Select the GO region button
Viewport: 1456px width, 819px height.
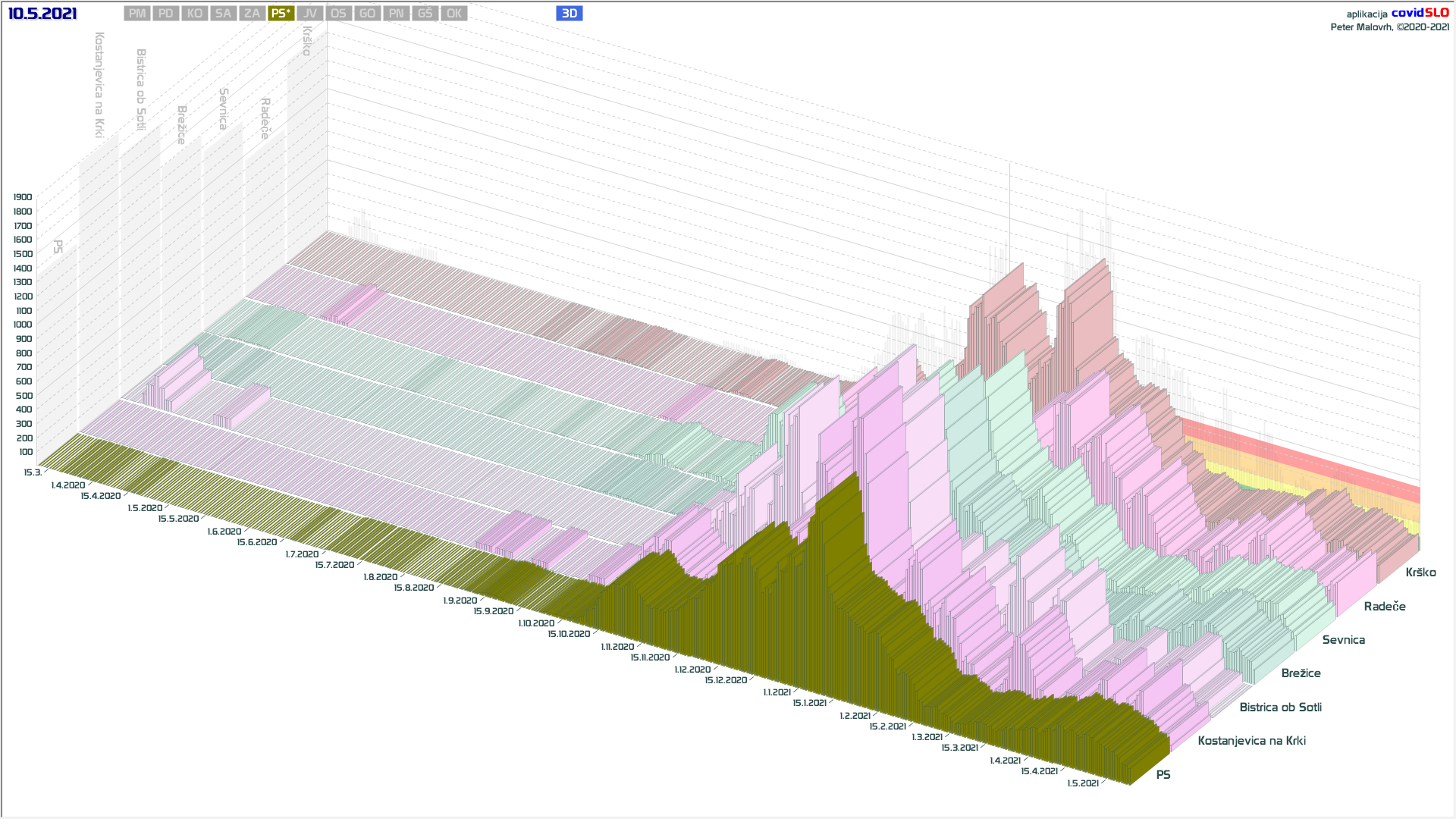point(367,14)
